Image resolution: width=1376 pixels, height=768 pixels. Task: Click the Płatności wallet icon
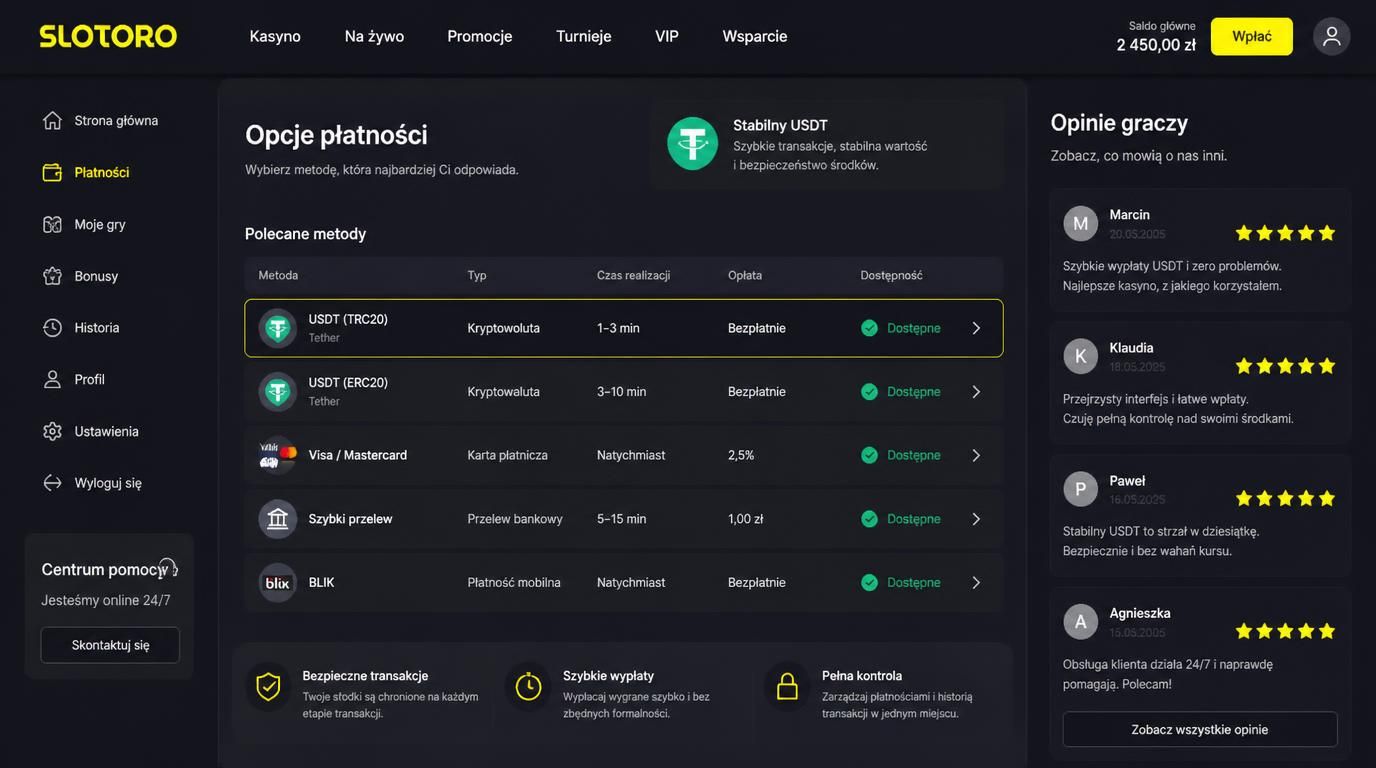pos(53,172)
